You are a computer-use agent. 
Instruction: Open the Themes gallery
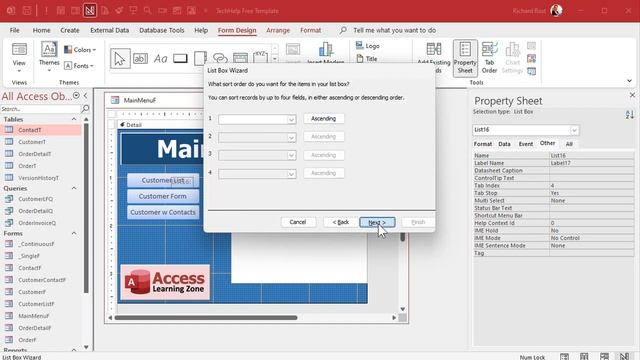49,57
